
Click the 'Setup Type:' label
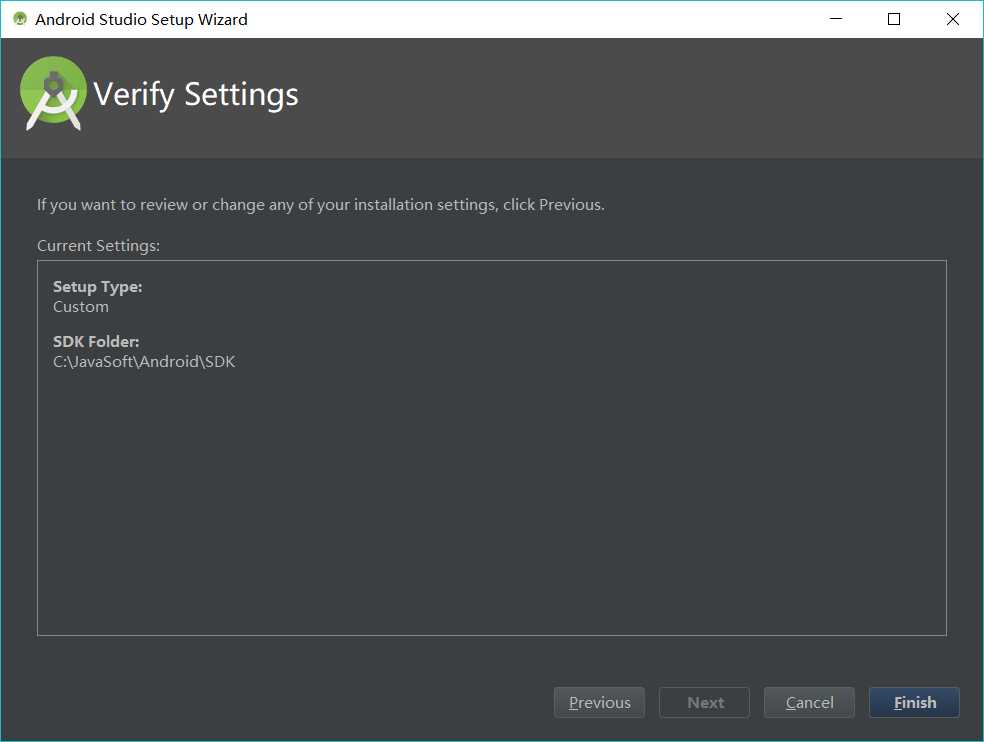[x=97, y=287]
